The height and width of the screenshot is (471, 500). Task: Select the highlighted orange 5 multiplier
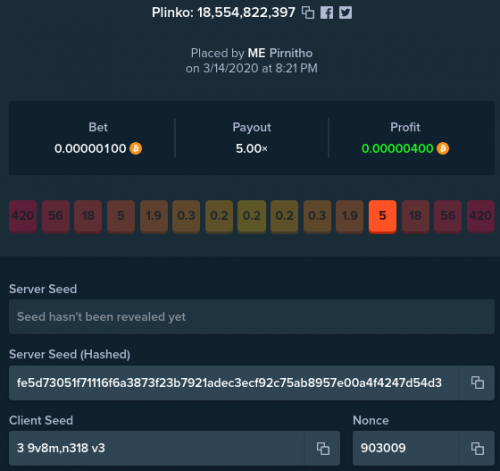click(x=382, y=216)
